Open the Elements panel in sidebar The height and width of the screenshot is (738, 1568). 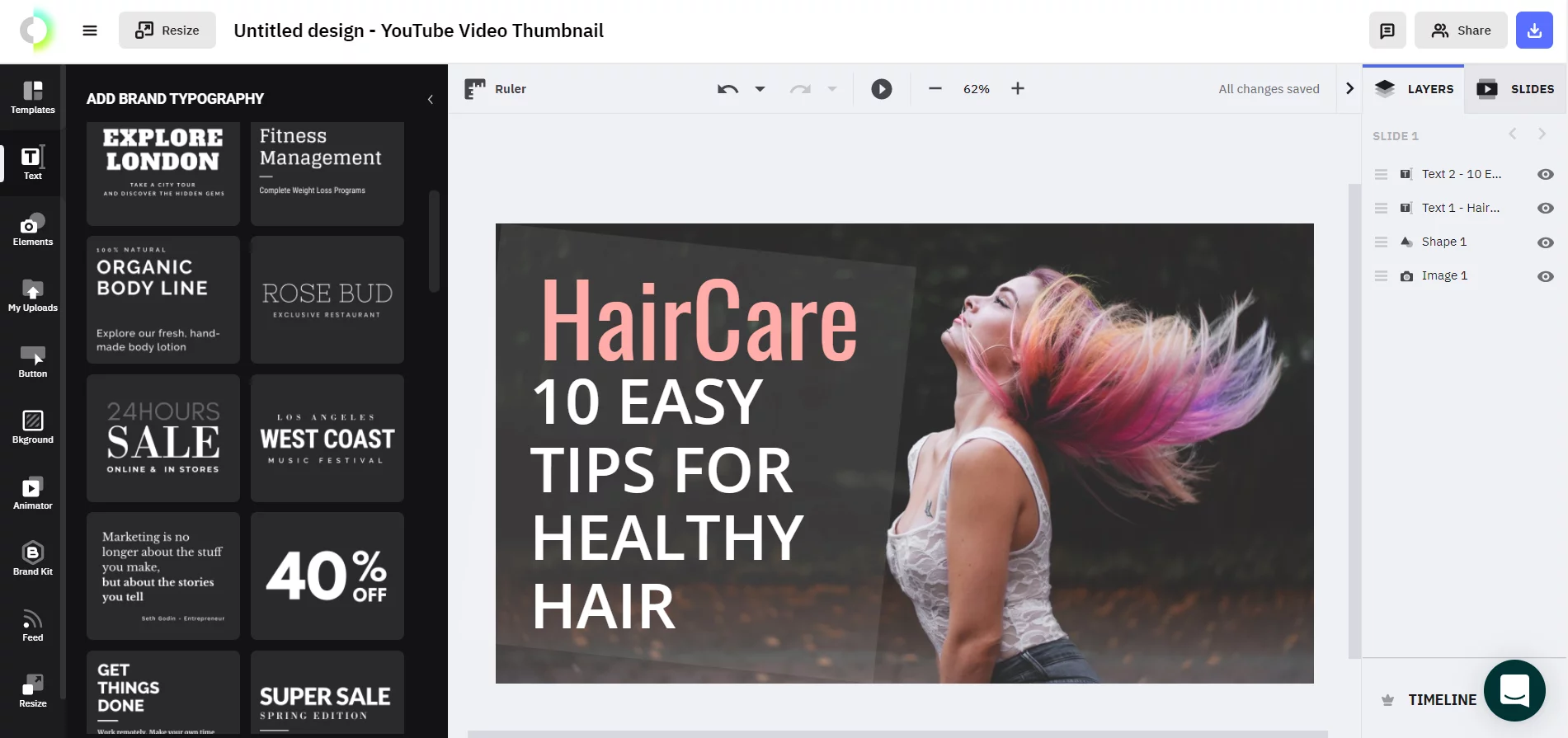(x=32, y=230)
